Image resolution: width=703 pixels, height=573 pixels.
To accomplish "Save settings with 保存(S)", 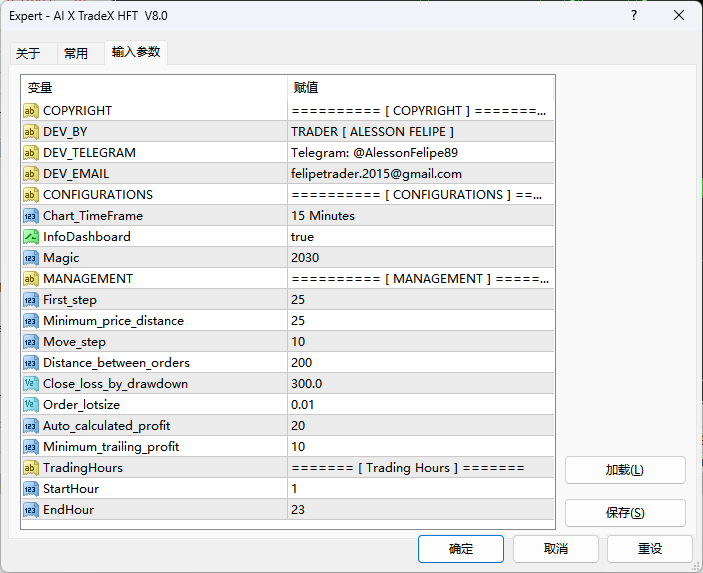I will (x=625, y=513).
